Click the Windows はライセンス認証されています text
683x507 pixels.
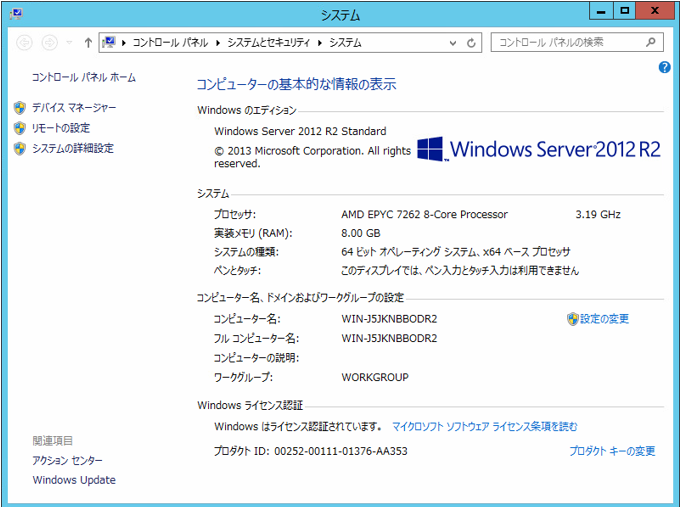pyautogui.click(x=298, y=426)
